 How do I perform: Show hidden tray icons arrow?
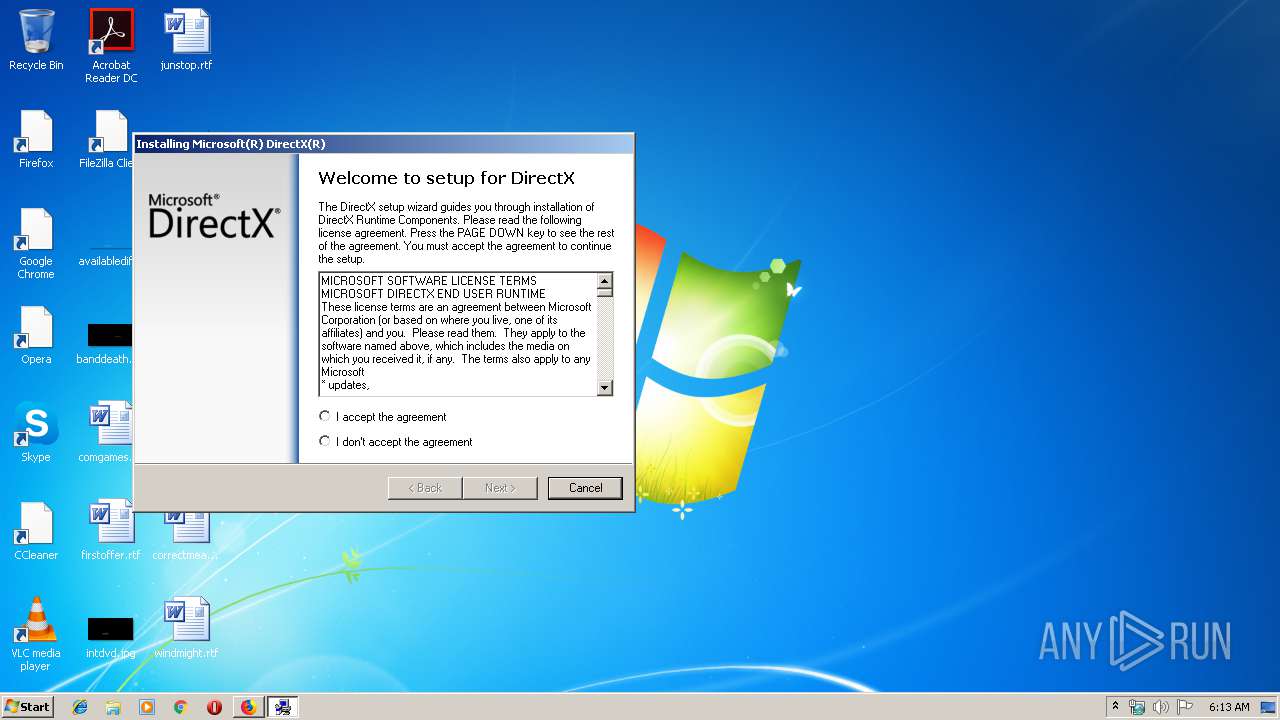tap(1116, 706)
